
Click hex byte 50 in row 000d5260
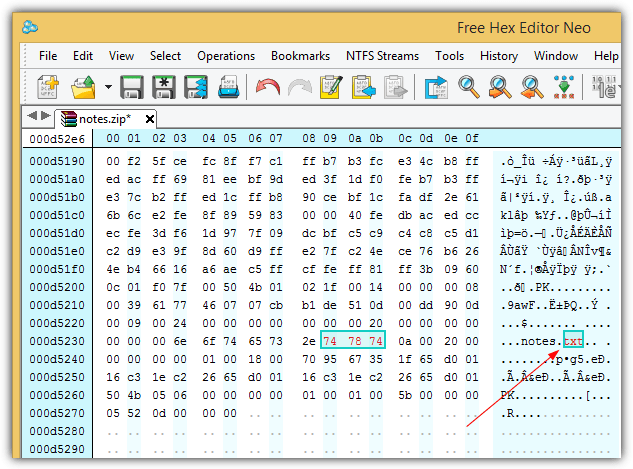[x=113, y=395]
